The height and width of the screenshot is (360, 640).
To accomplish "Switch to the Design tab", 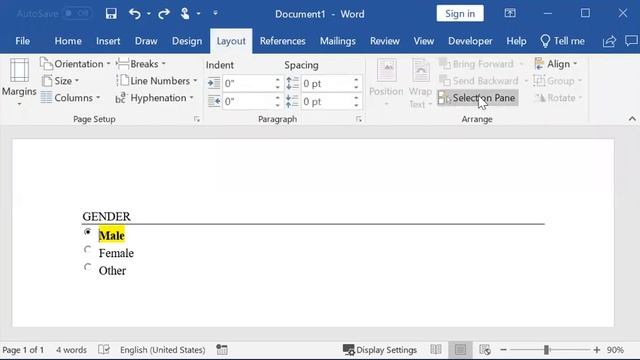I will click(187, 41).
